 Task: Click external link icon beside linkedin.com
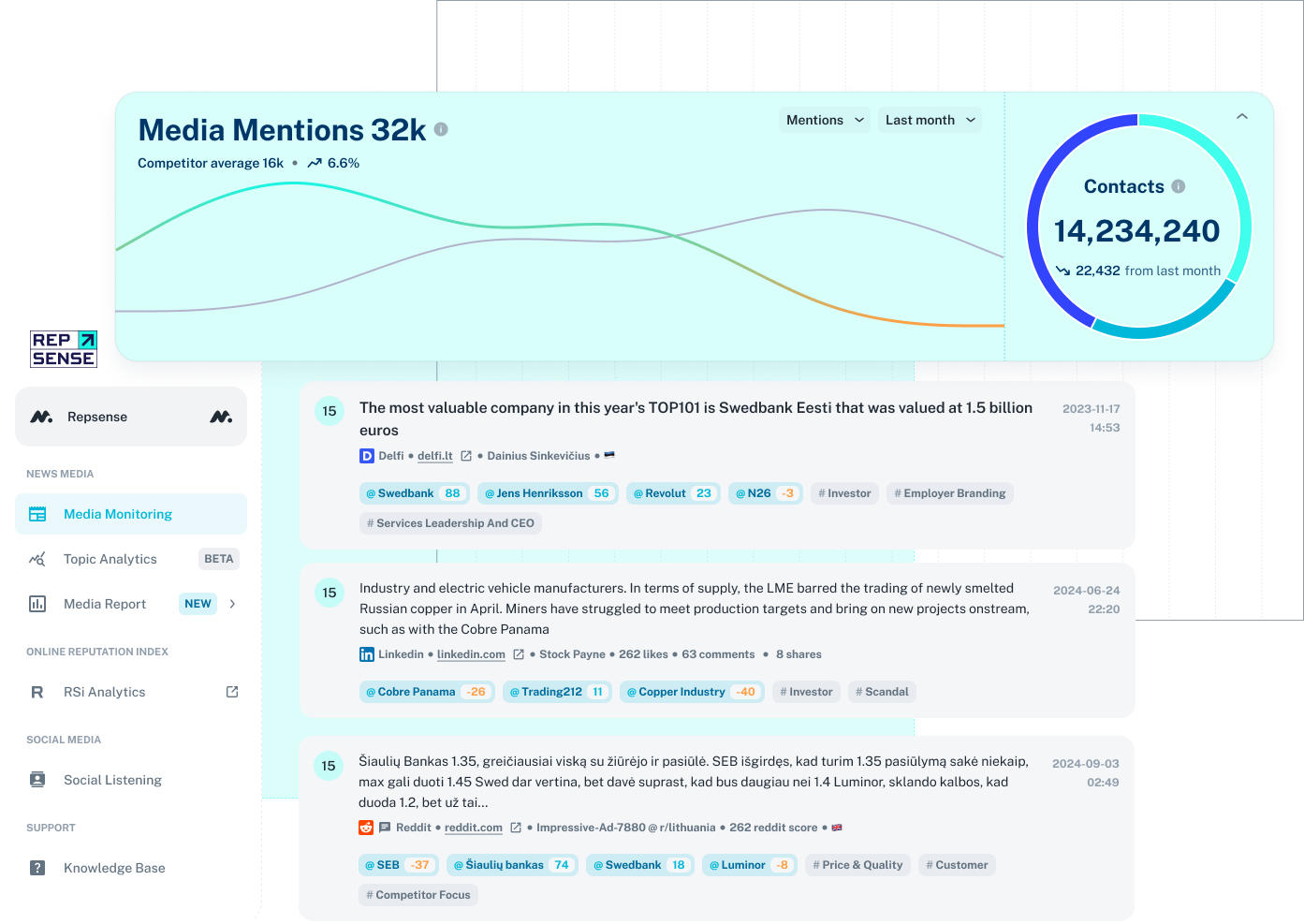519,654
